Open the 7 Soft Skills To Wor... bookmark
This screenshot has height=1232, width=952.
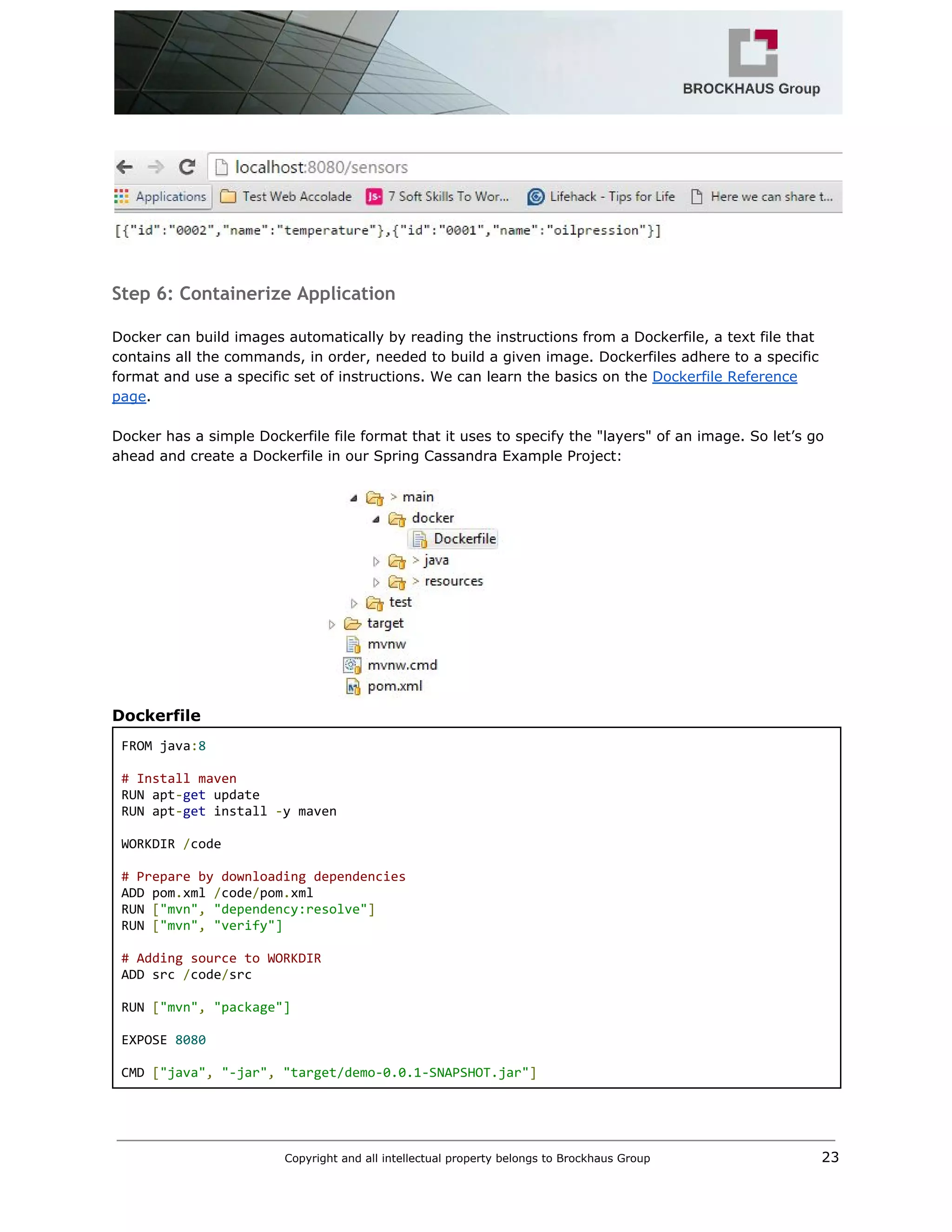437,196
